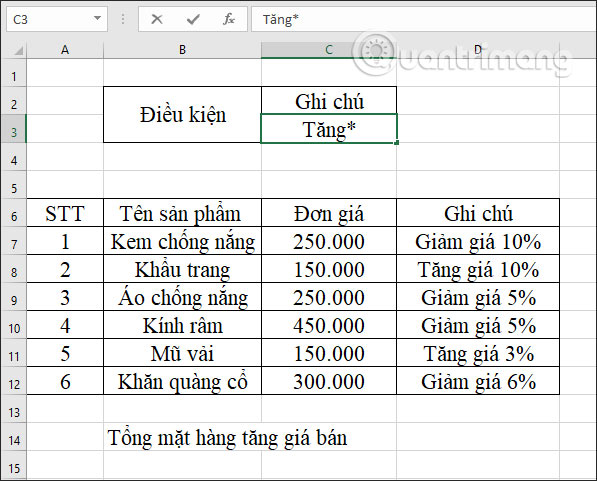Select the Giảm giá 6% cell

pos(478,381)
